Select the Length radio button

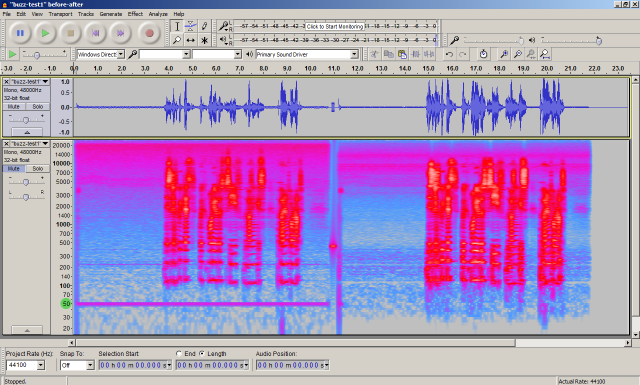click(x=202, y=354)
